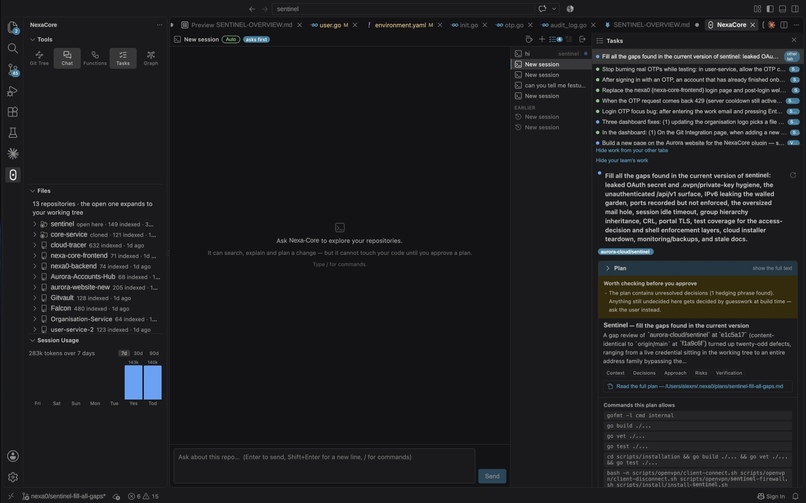806x503 pixels.
Task: Open the 'can you tell me festu...' session
Action: pos(551,85)
